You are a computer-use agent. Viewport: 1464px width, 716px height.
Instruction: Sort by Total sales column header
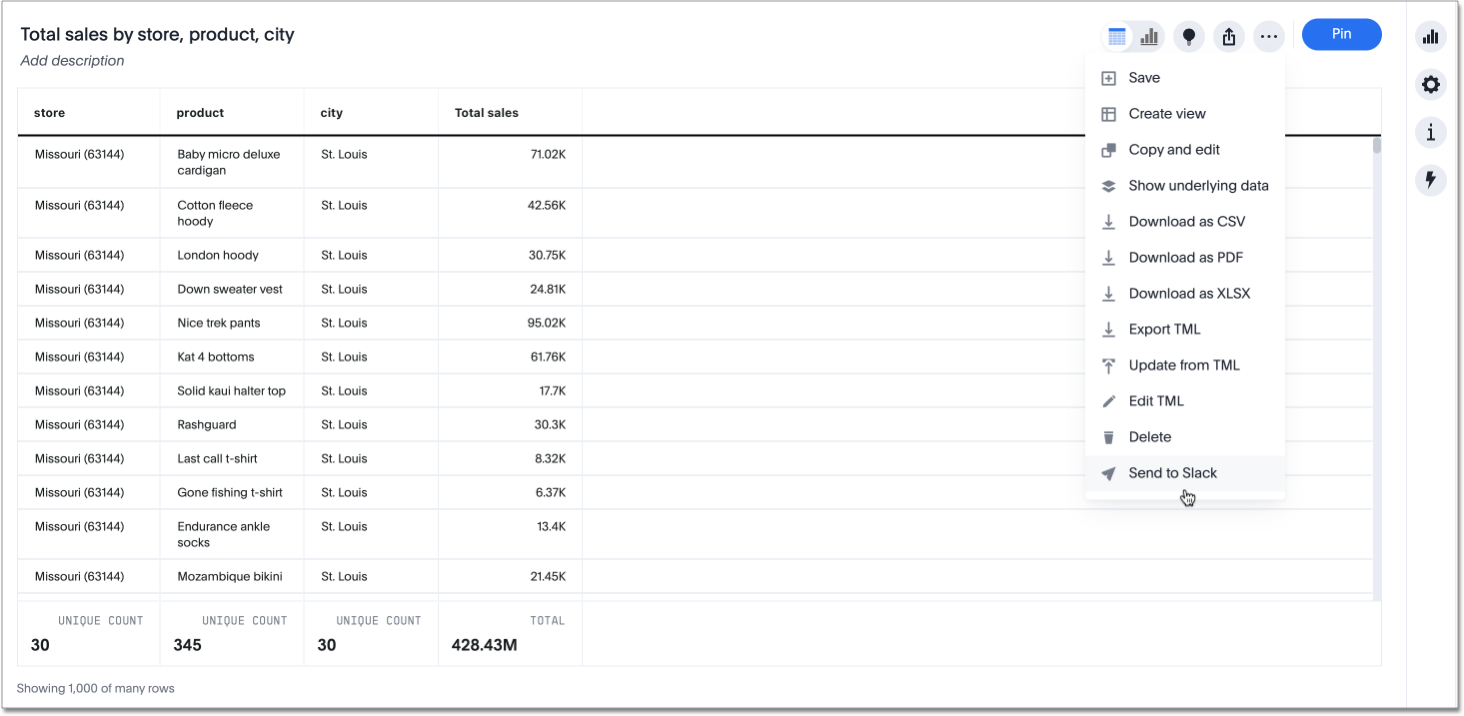pyautogui.click(x=487, y=113)
